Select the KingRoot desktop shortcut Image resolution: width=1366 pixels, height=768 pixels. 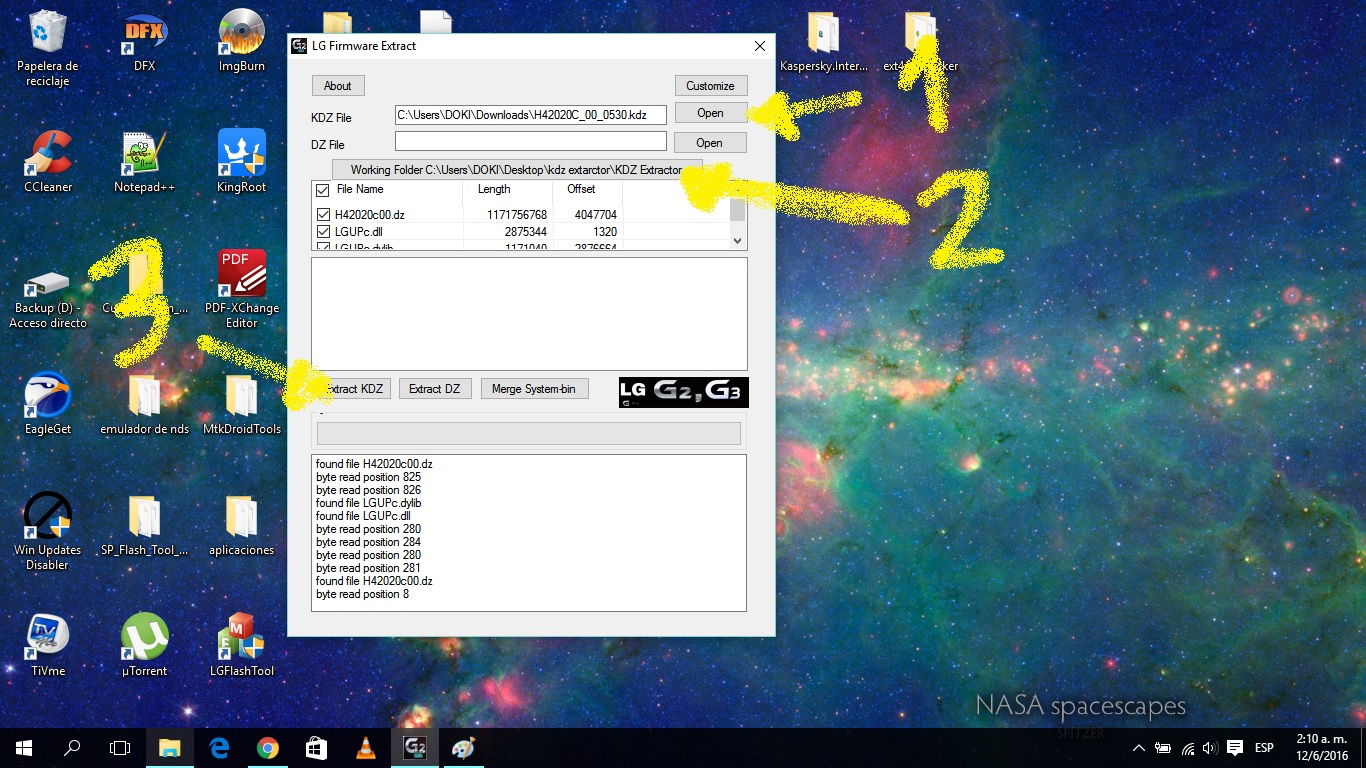241,162
